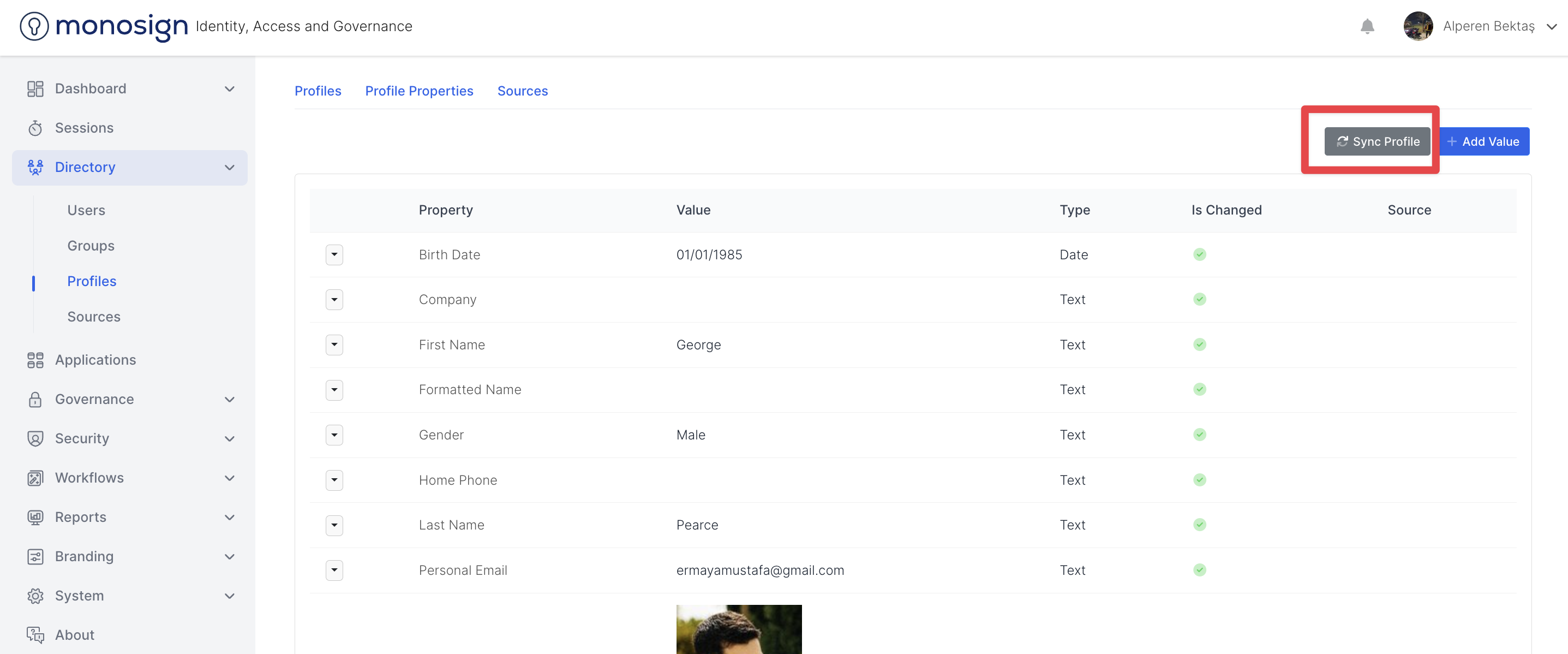Click the Governance lock icon
The image size is (1568, 654).
(x=35, y=400)
